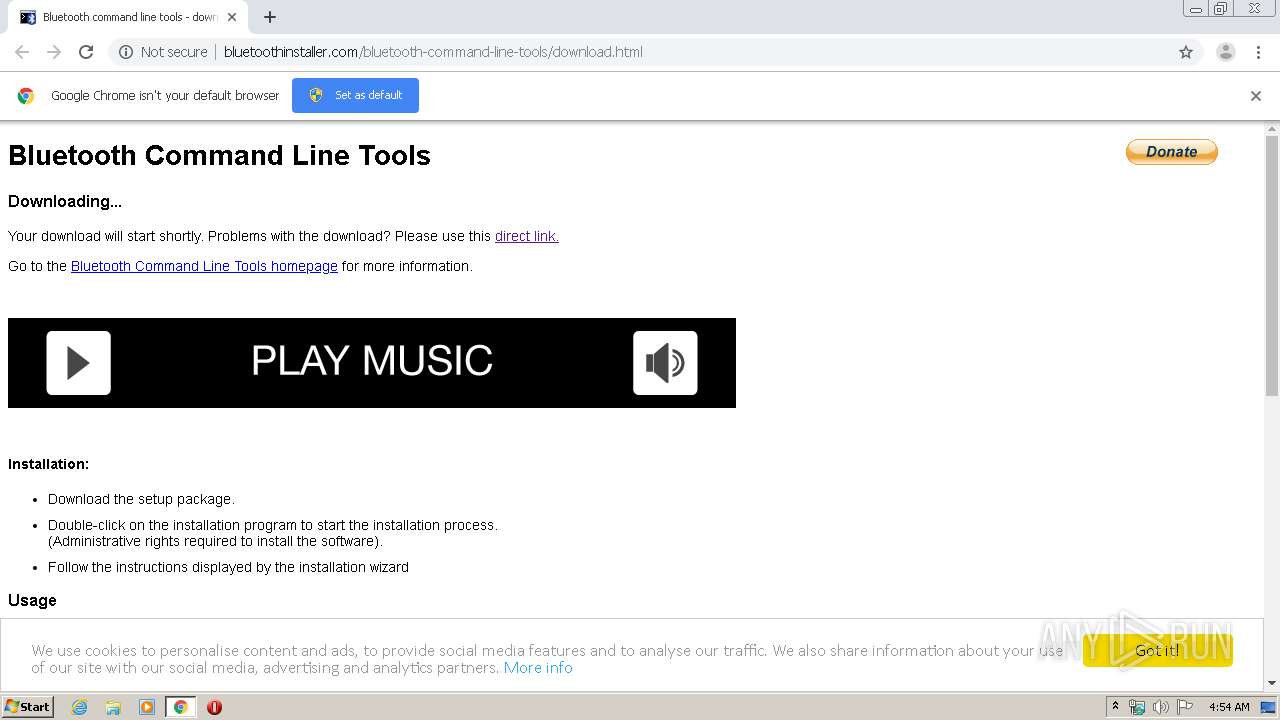Launch Internet Explorer from the taskbar
The image size is (1280, 720).
[x=79, y=707]
